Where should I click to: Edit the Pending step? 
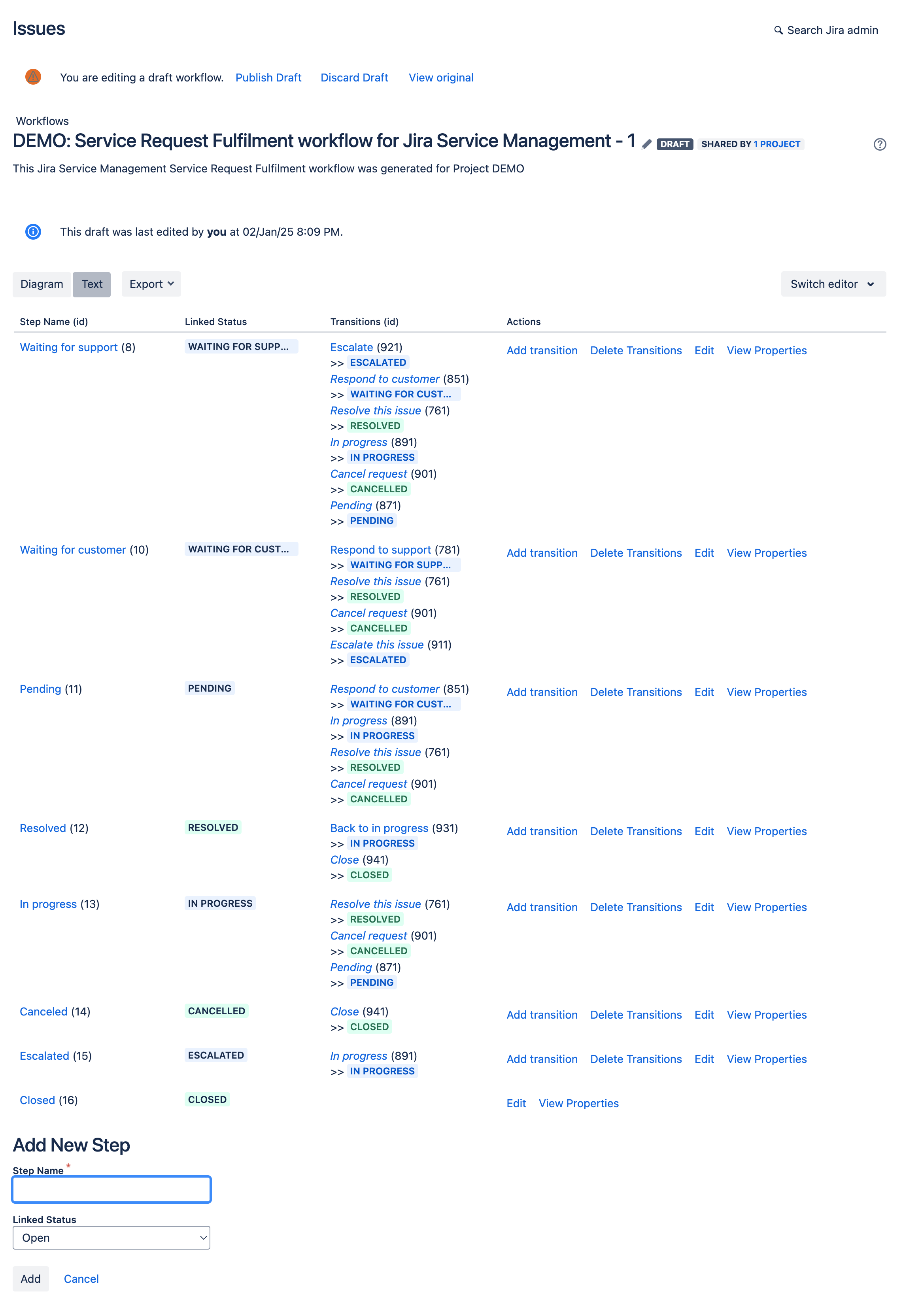coord(704,692)
